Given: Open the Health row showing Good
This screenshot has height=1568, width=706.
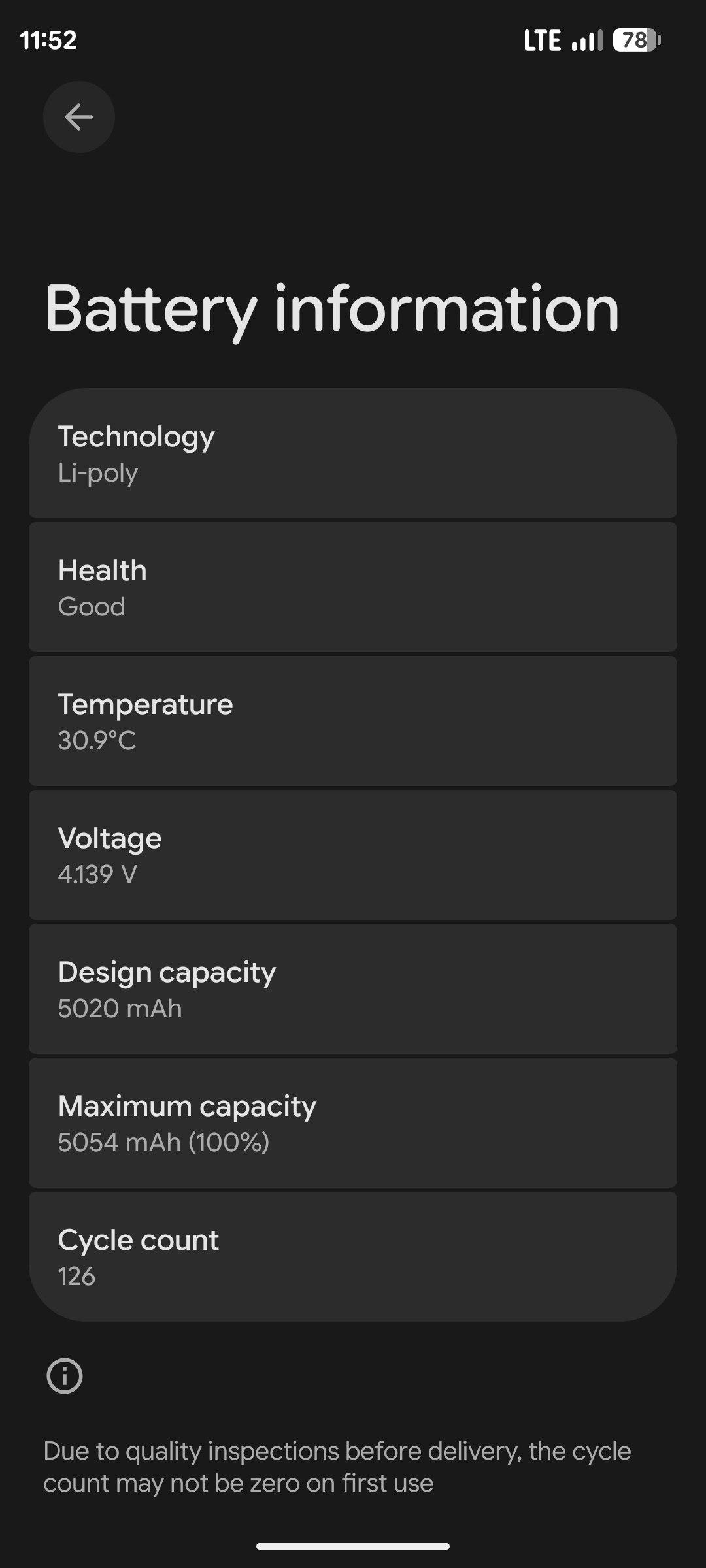Looking at the screenshot, I should pyautogui.click(x=353, y=588).
